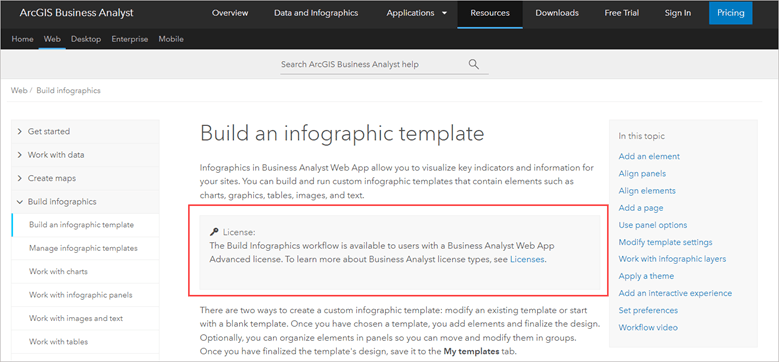This screenshot has height=362, width=779.
Task: Open Data and Infographics tab
Action: click(x=316, y=13)
